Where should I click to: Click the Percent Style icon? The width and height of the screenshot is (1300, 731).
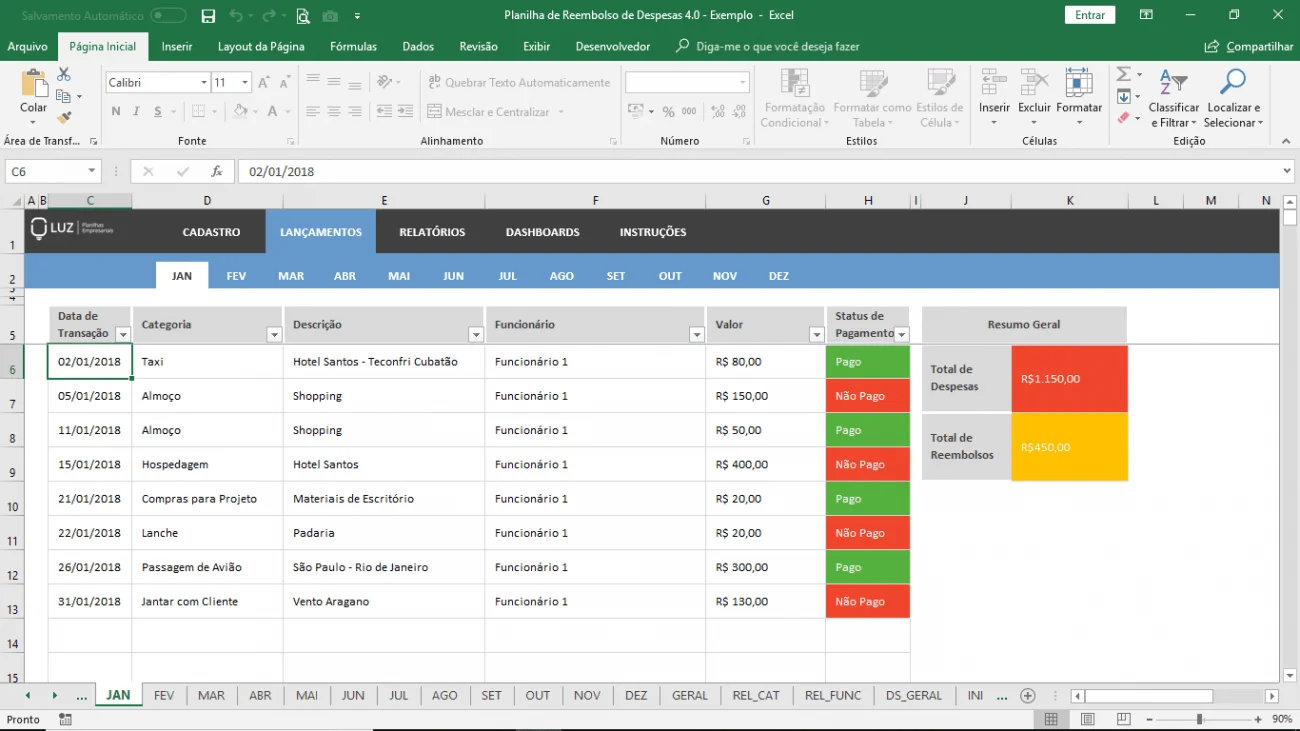point(668,112)
